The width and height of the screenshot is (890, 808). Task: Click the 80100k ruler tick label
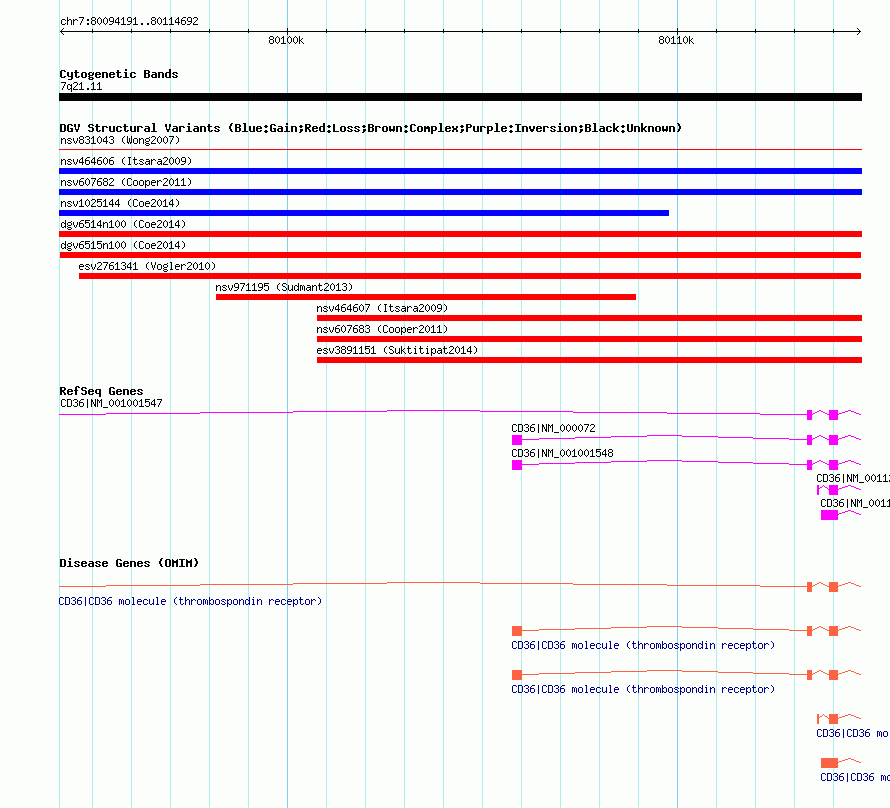tap(286, 40)
